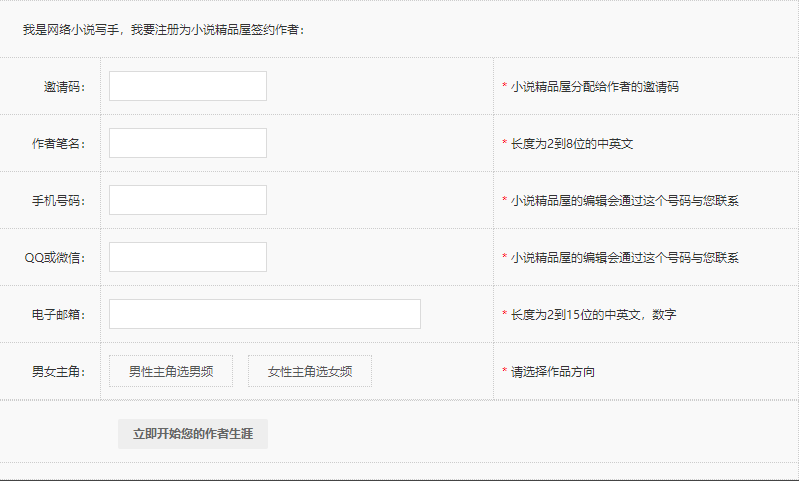
Task: Click the hint text beside 手机号码 field
Action: [624, 201]
